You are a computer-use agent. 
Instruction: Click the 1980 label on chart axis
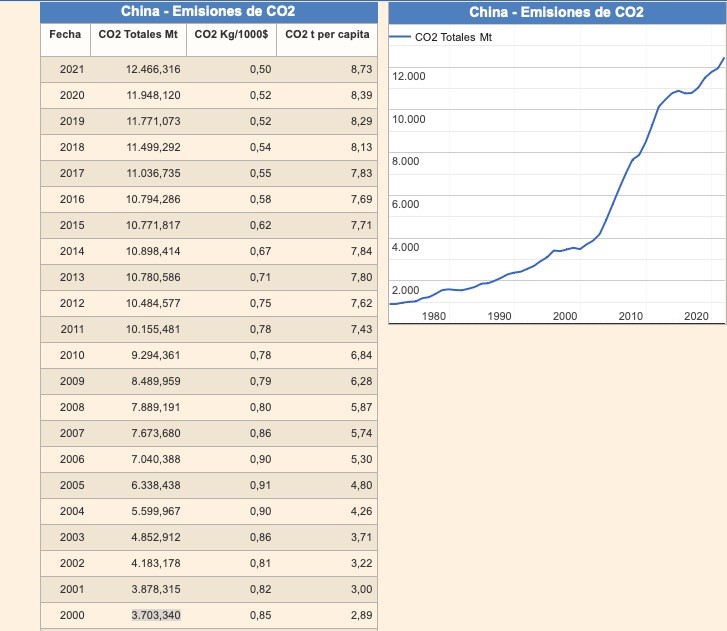pyautogui.click(x=434, y=316)
